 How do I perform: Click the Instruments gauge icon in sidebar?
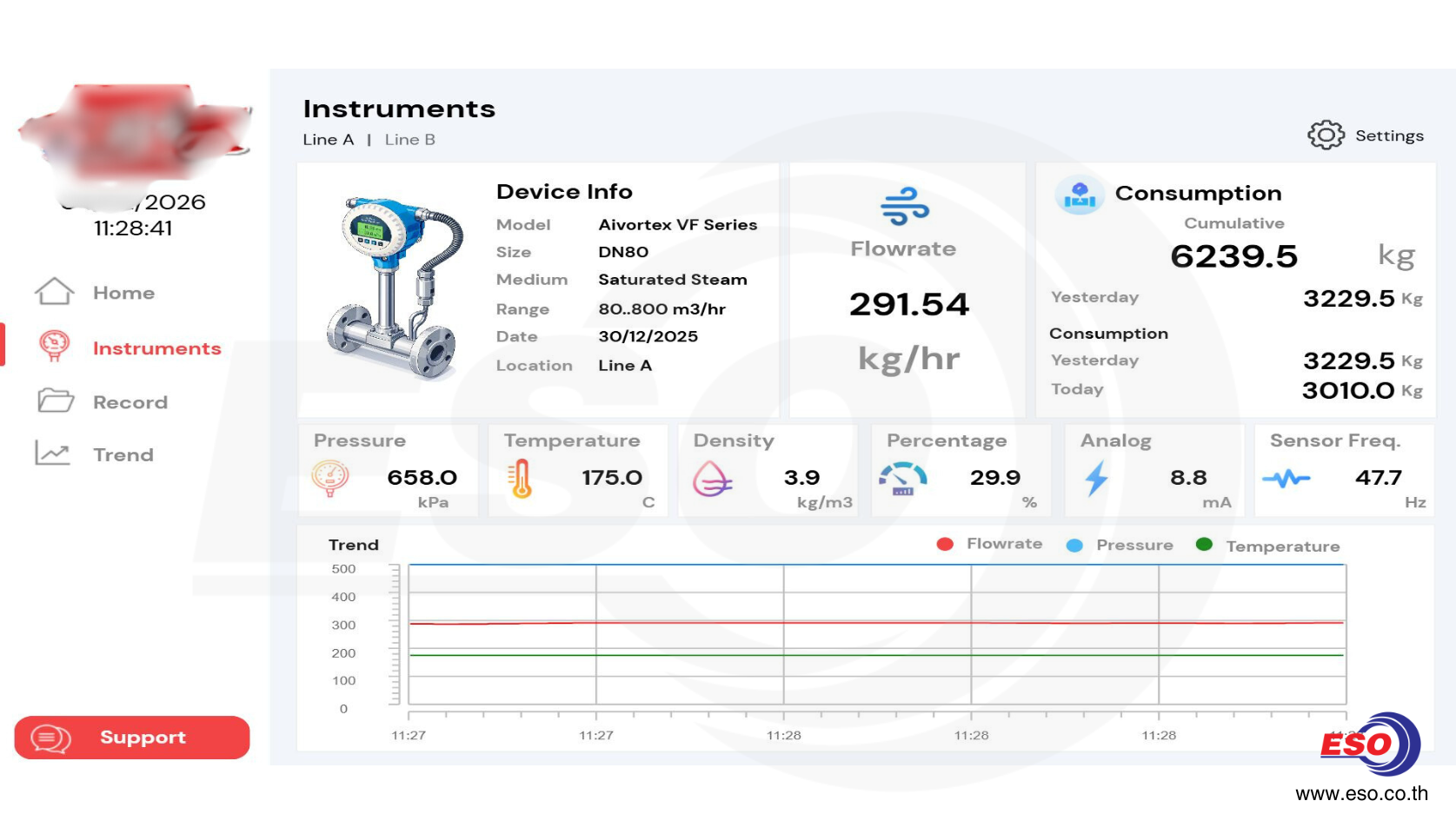click(x=54, y=347)
